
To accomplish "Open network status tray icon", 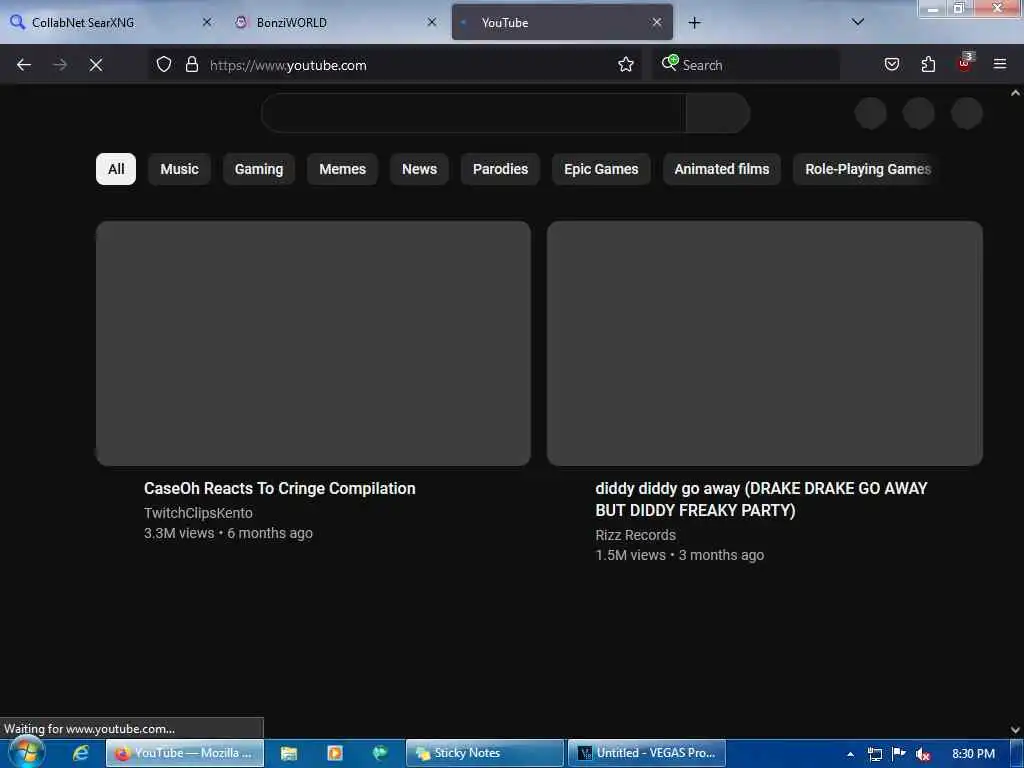I will pos(874,754).
